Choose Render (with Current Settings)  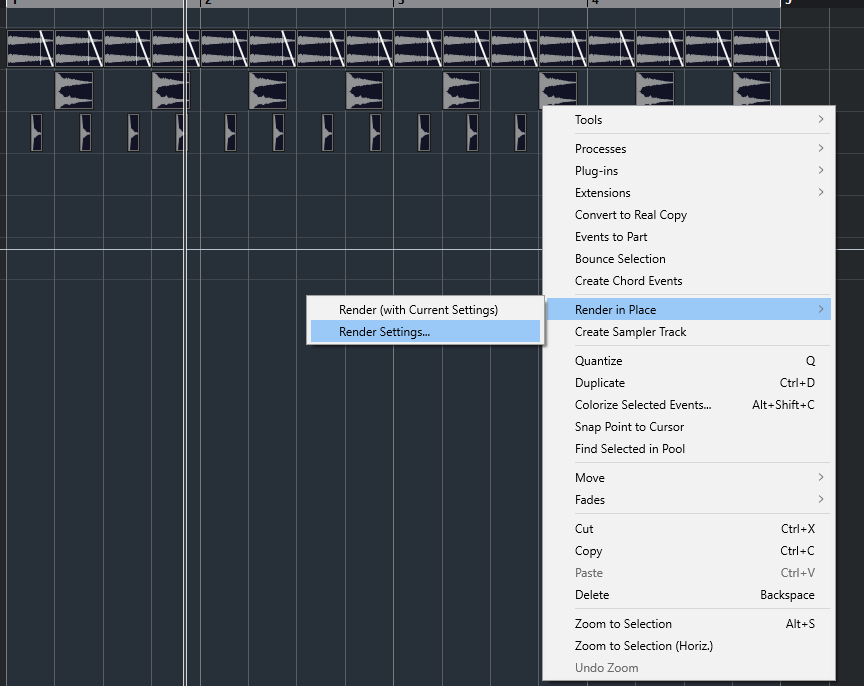(x=418, y=310)
